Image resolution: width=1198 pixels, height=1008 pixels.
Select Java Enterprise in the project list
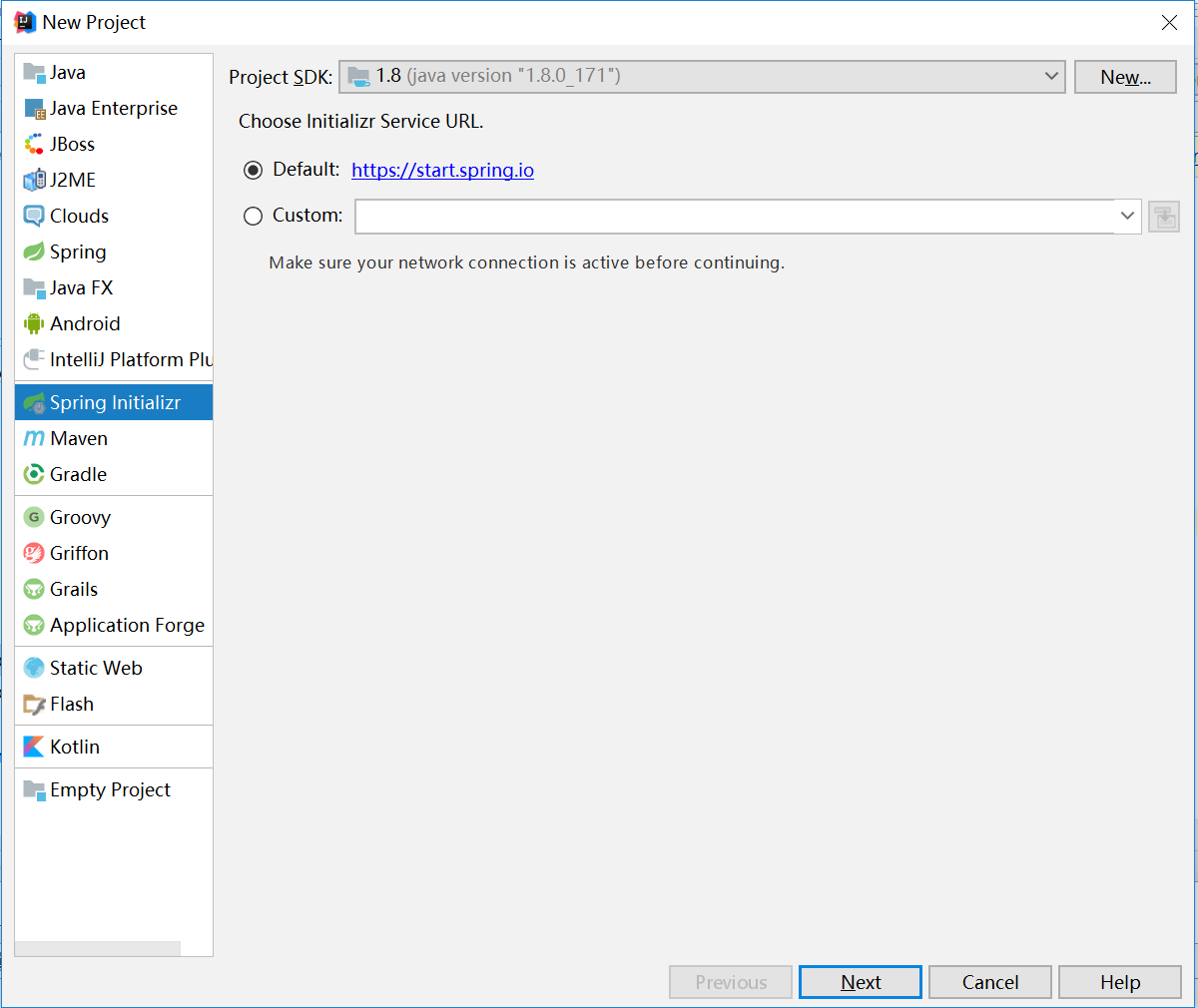click(x=114, y=108)
